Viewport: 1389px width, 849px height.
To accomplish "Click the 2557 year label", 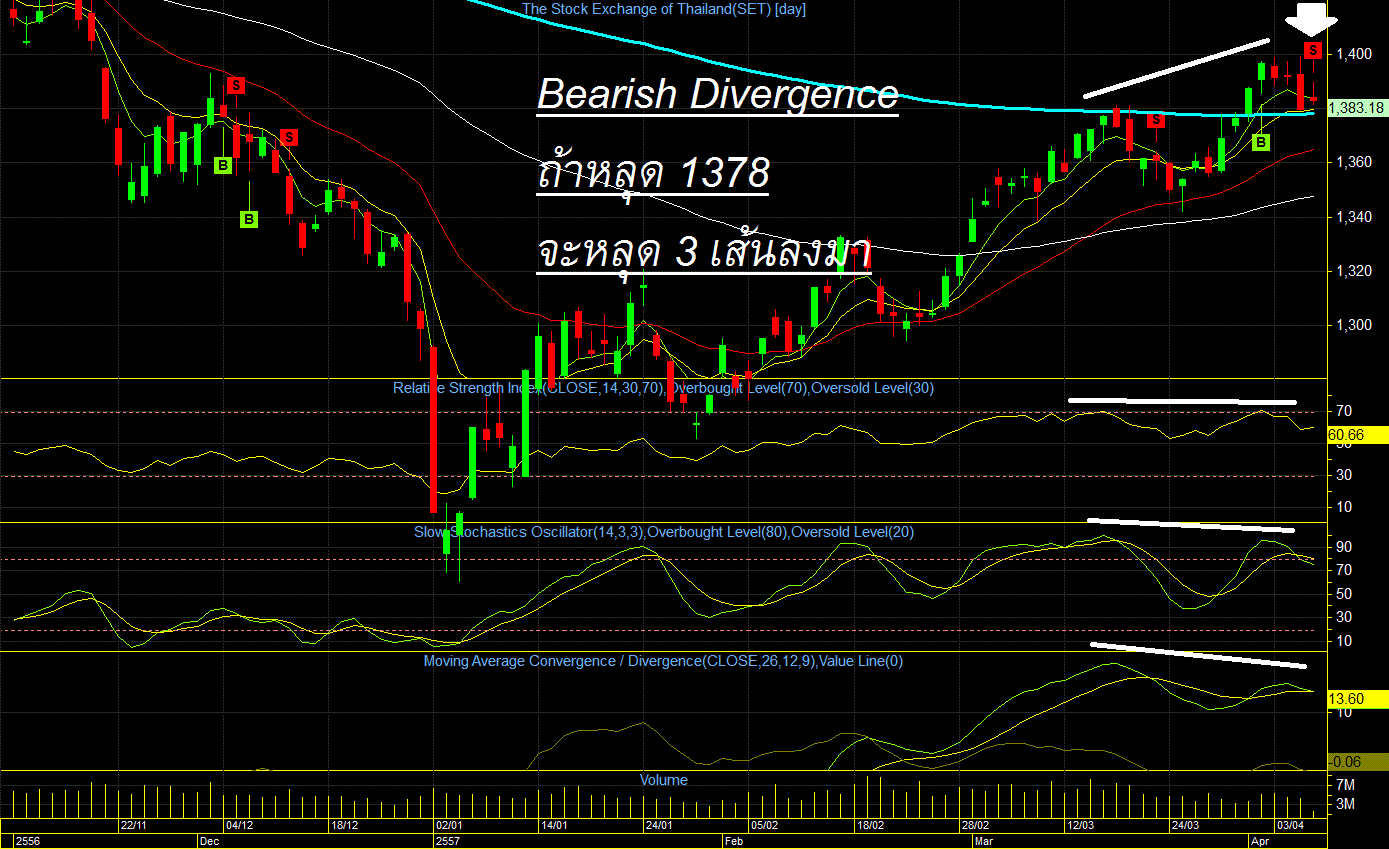I will [449, 842].
